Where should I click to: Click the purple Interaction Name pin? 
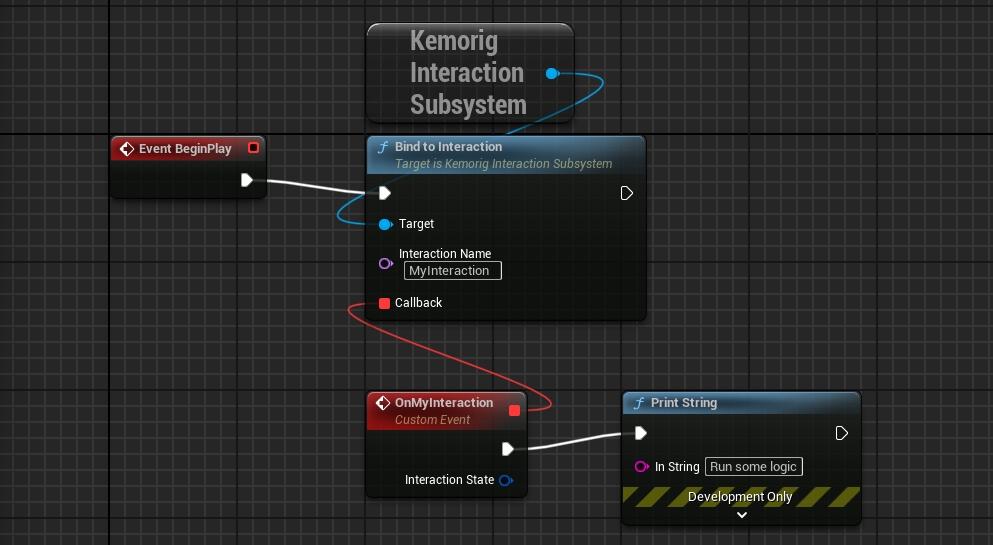(385, 263)
